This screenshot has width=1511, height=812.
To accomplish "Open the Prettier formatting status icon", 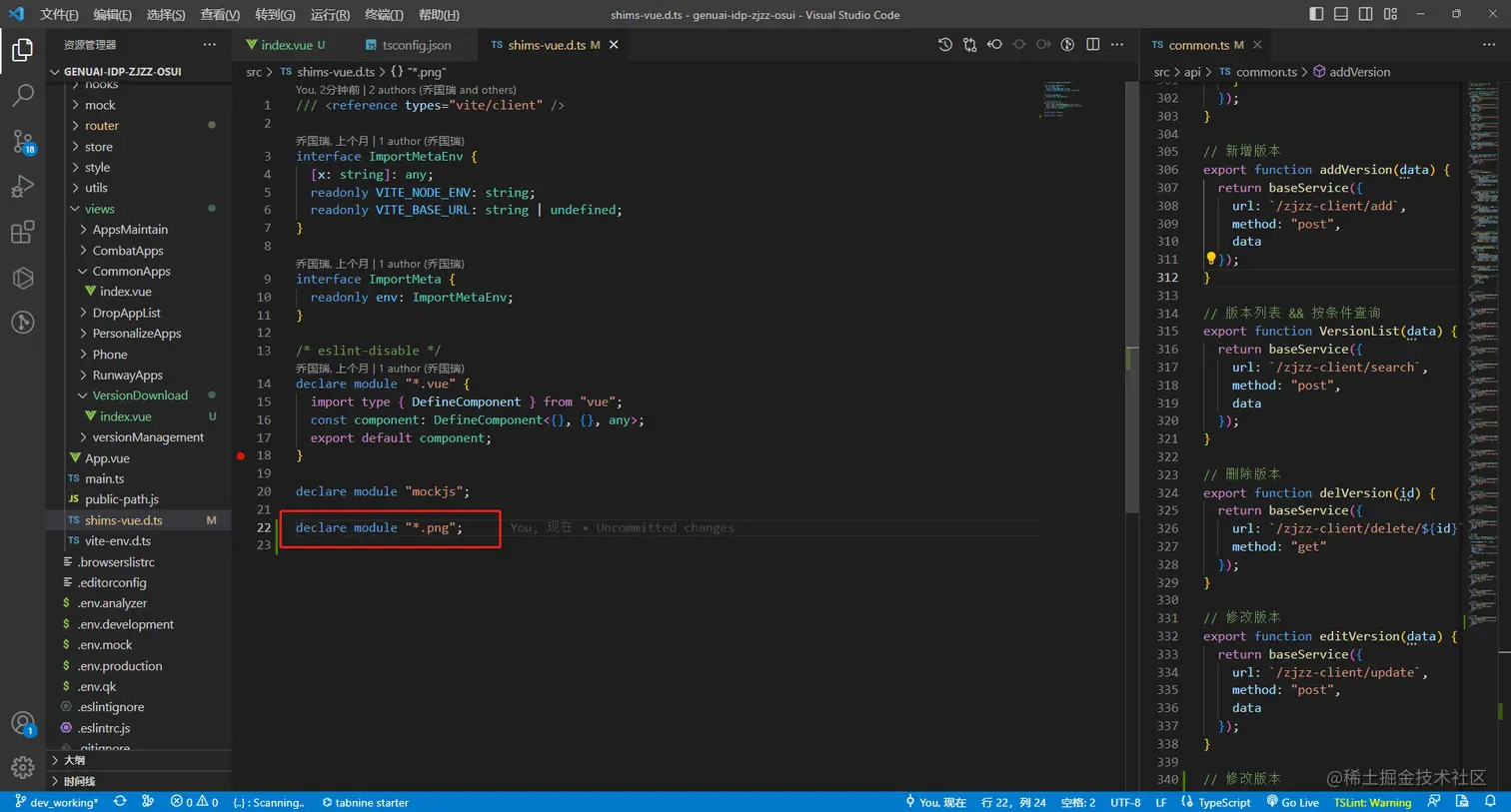I will [1462, 802].
